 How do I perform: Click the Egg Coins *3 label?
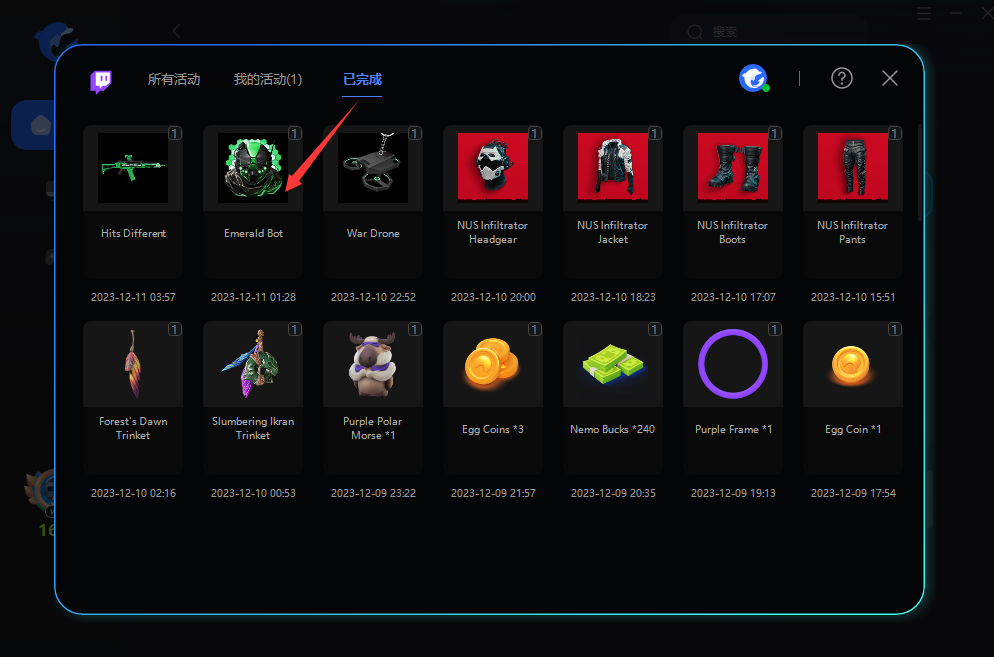[493, 429]
